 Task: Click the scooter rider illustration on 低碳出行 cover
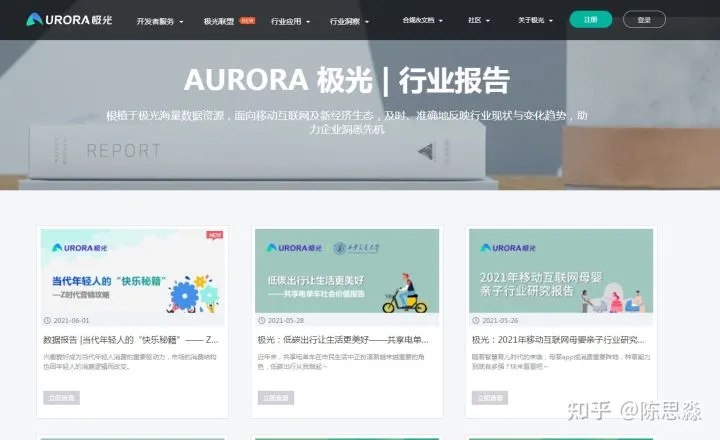(x=405, y=293)
